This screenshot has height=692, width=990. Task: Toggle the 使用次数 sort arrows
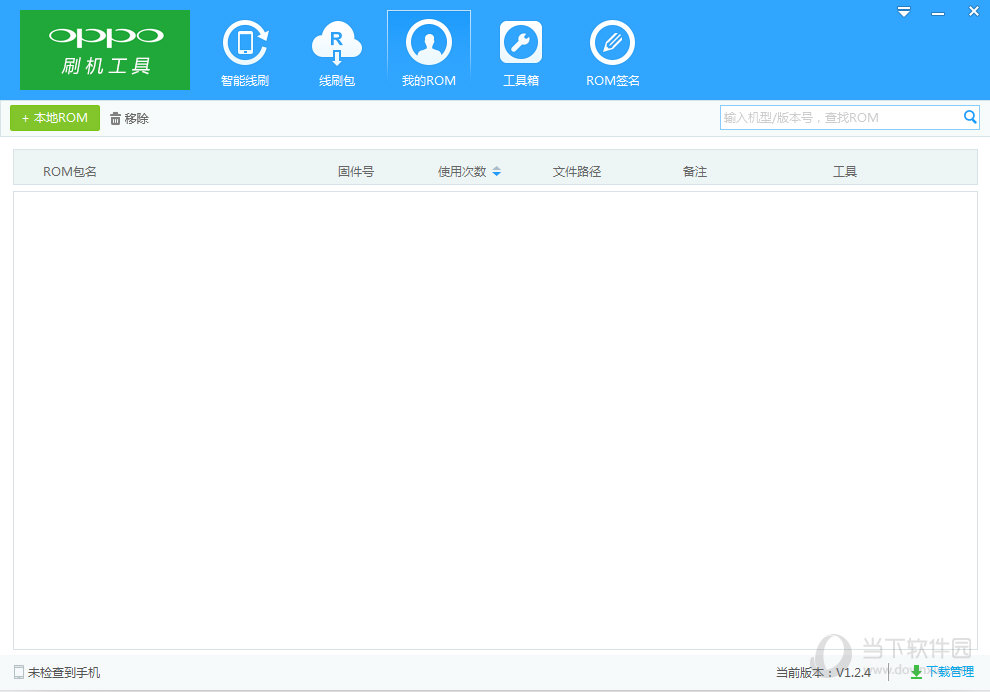[496, 172]
